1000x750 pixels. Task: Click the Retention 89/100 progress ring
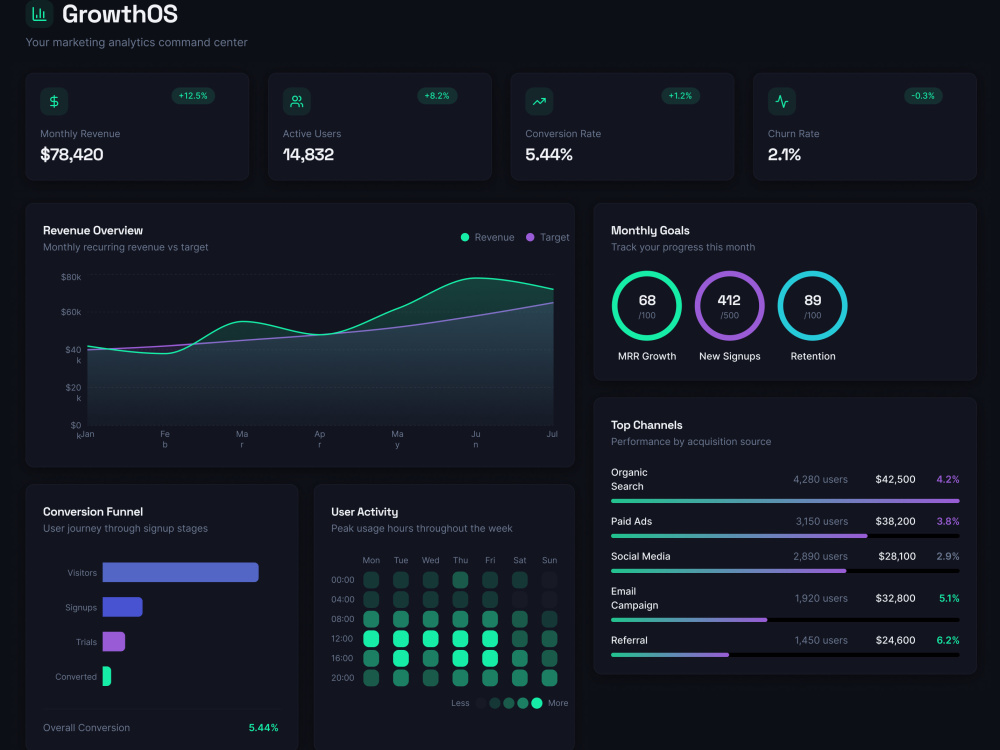pos(812,305)
